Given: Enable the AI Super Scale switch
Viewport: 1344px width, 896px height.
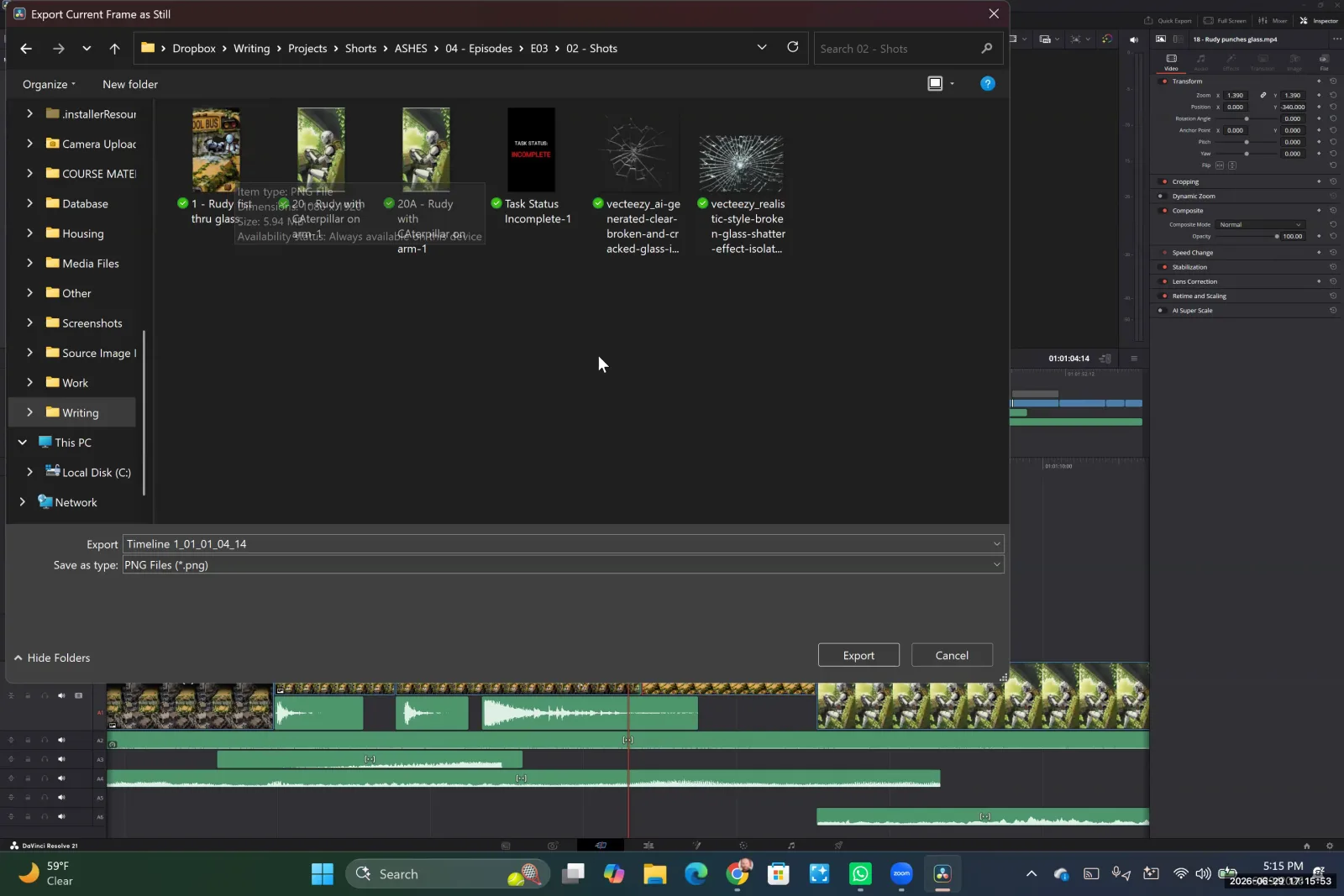Looking at the screenshot, I should tap(1161, 311).
